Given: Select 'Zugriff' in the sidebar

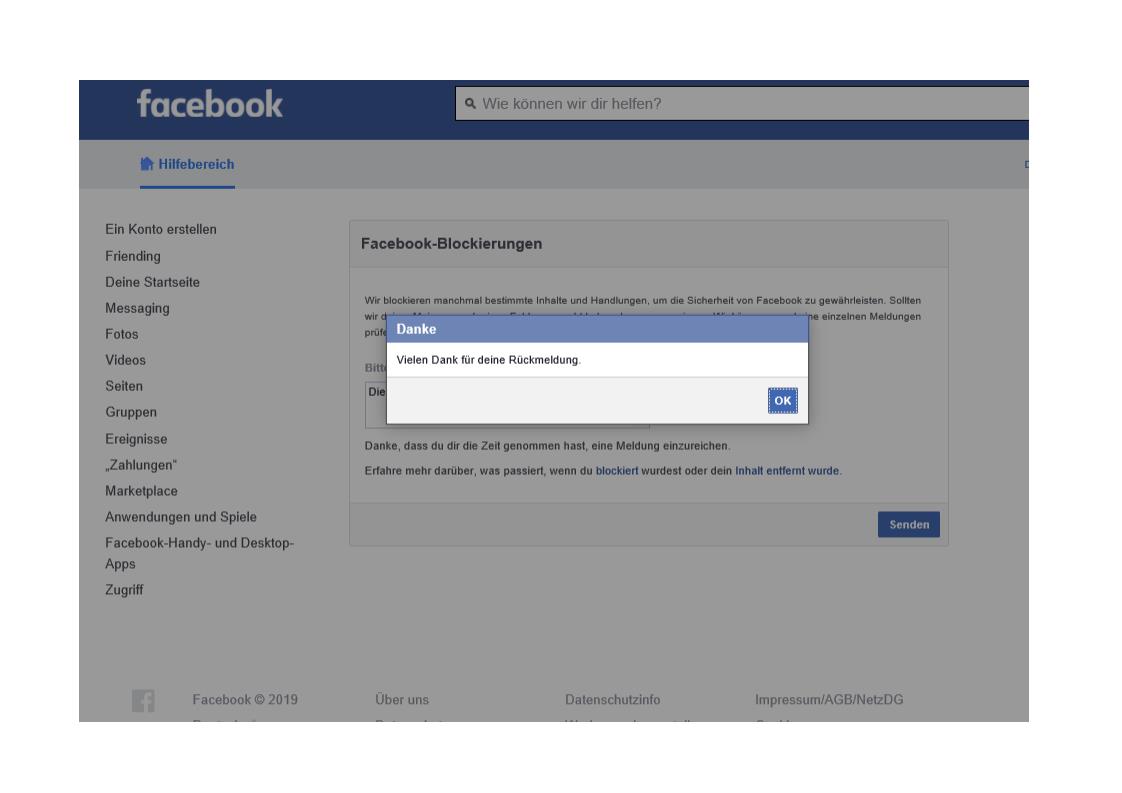Looking at the screenshot, I should tap(125, 590).
